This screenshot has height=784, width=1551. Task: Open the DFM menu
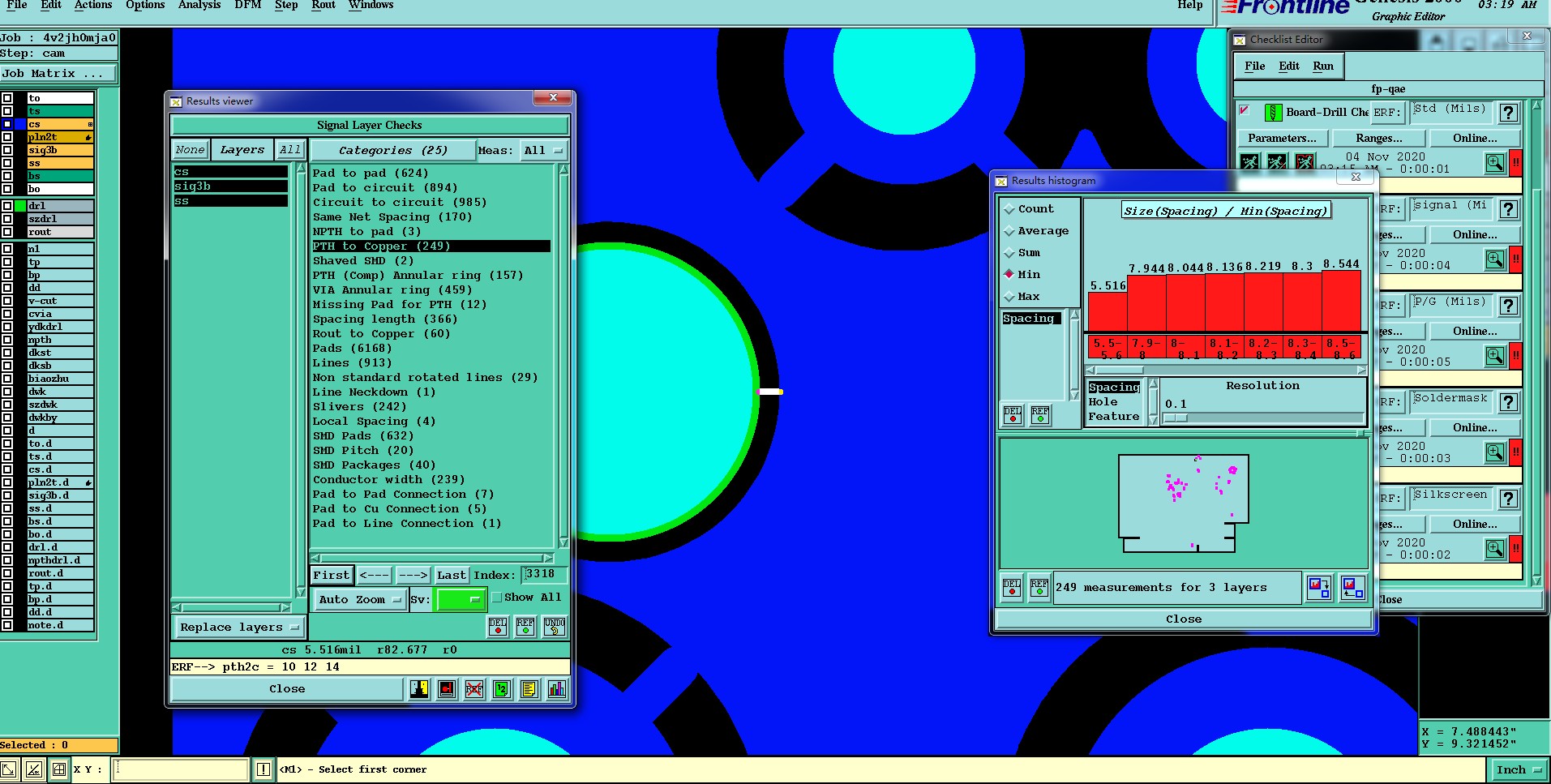click(x=247, y=5)
